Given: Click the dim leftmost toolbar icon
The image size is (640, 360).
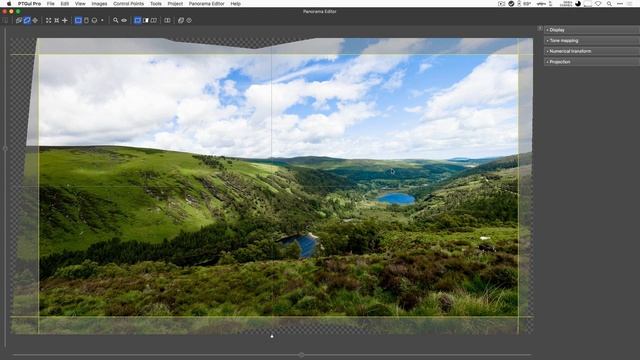Looking at the screenshot, I should (x=5, y=20).
